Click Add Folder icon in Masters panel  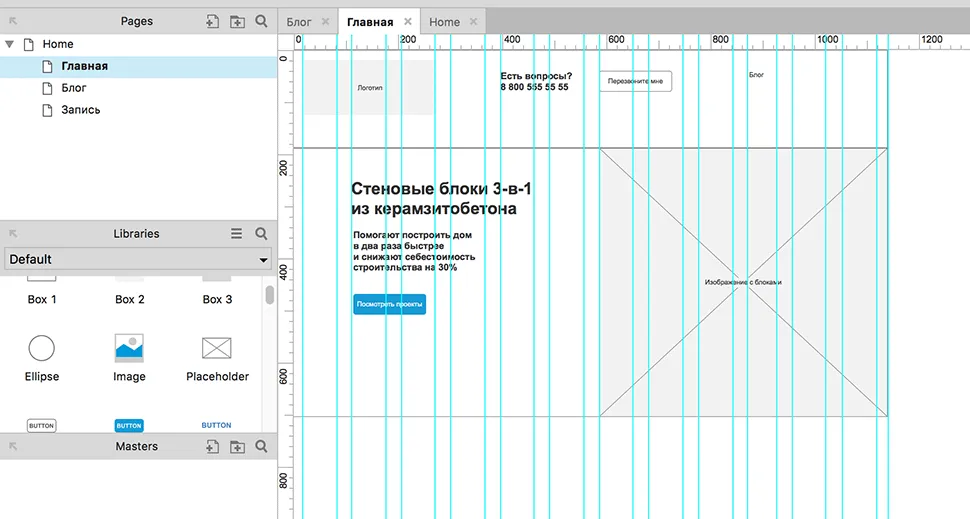click(237, 446)
